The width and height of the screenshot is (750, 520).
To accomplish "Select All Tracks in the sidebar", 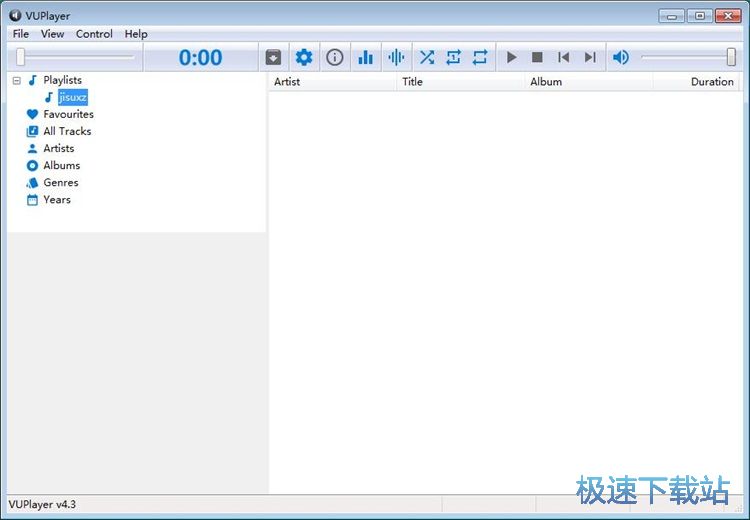I will (67, 131).
